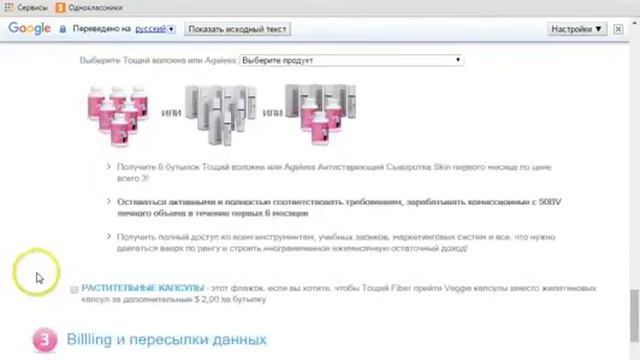640x360 pixels.
Task: Click the 'Выберите Тощий волокна или Ageless' label
Action: (158, 60)
